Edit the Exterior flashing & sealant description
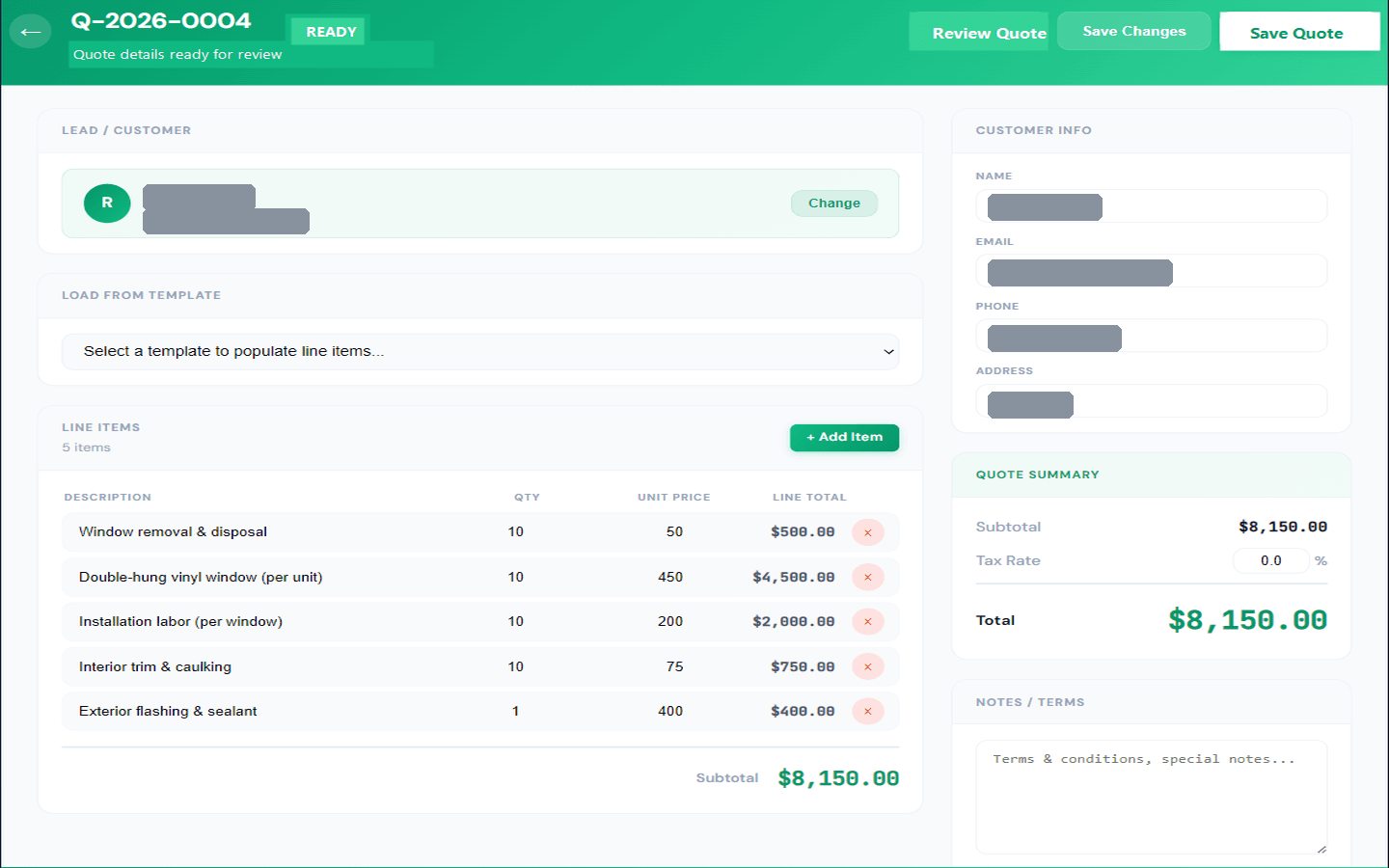Image resolution: width=1389 pixels, height=868 pixels. (168, 712)
